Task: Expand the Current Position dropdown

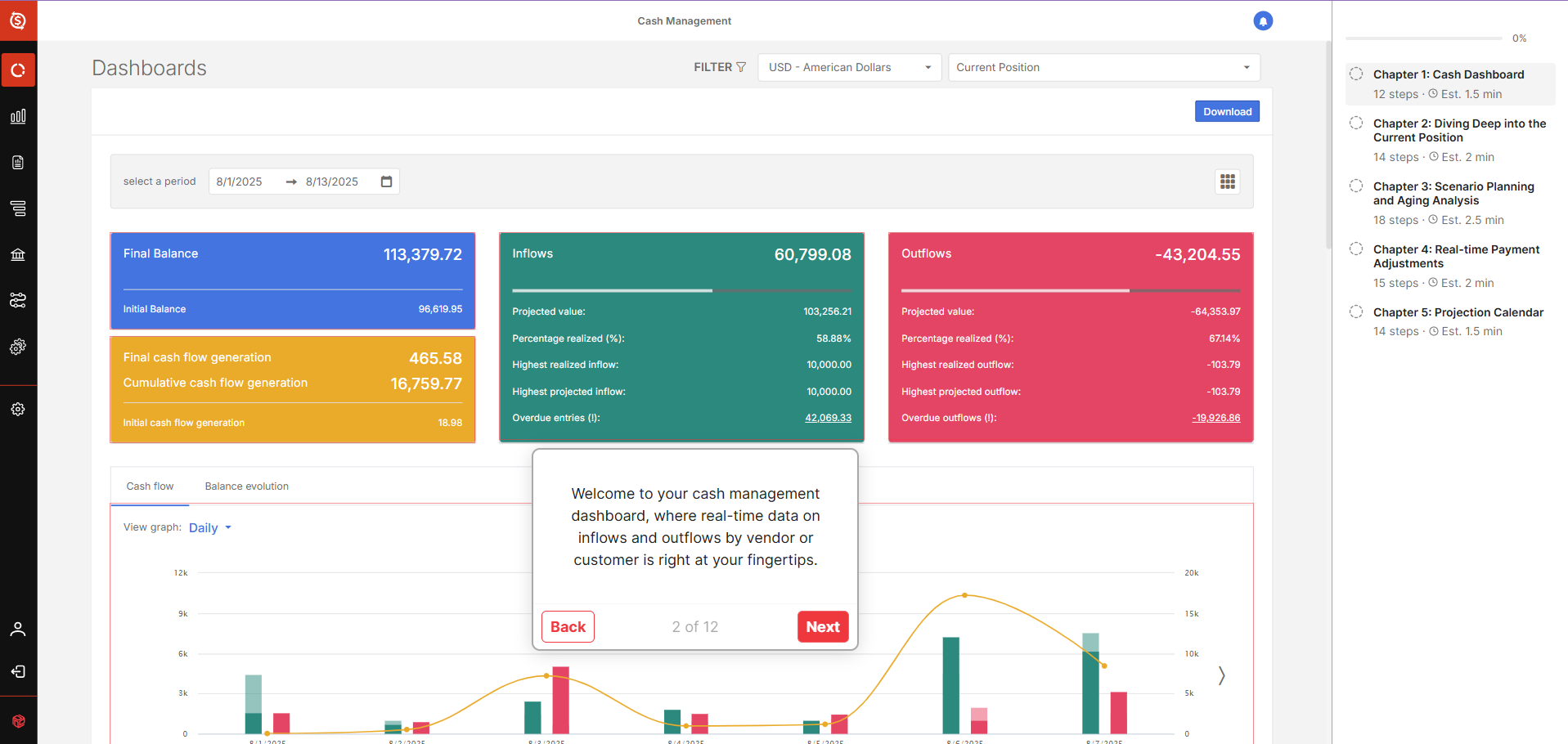Action: [x=1103, y=67]
